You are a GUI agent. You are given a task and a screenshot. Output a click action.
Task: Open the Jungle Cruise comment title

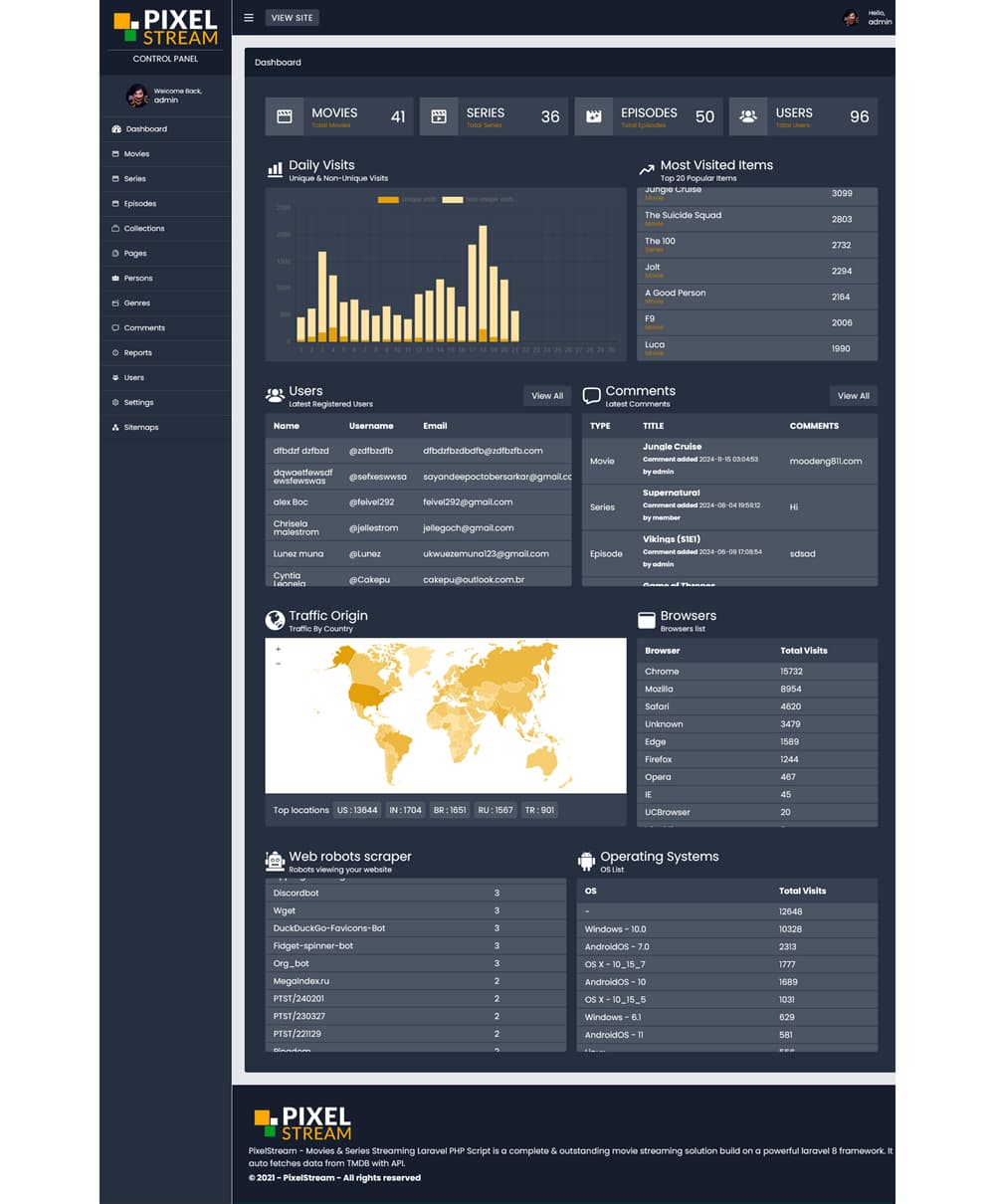(672, 447)
